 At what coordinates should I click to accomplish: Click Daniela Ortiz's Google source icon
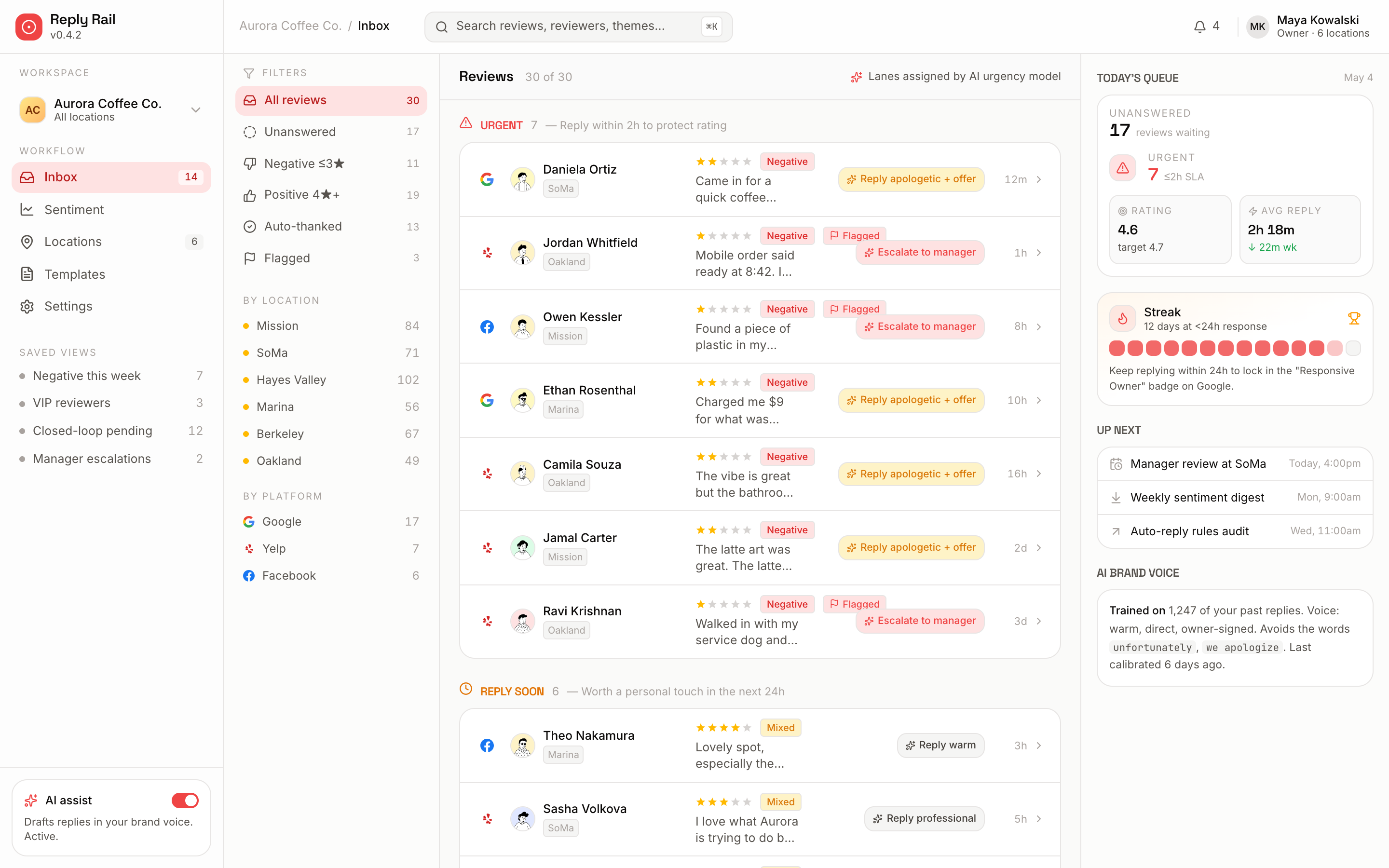487,179
